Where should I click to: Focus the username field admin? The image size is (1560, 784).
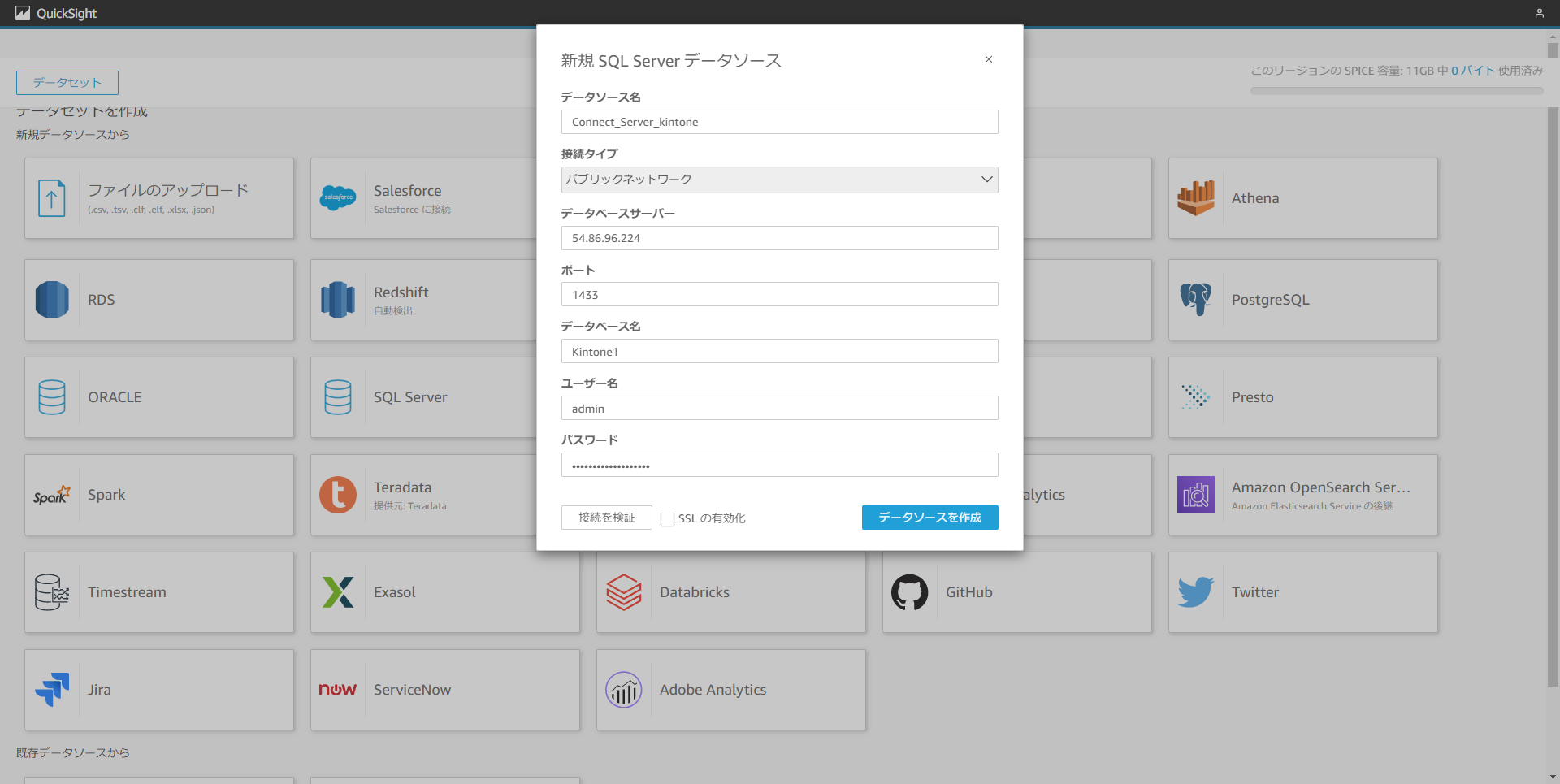point(780,408)
